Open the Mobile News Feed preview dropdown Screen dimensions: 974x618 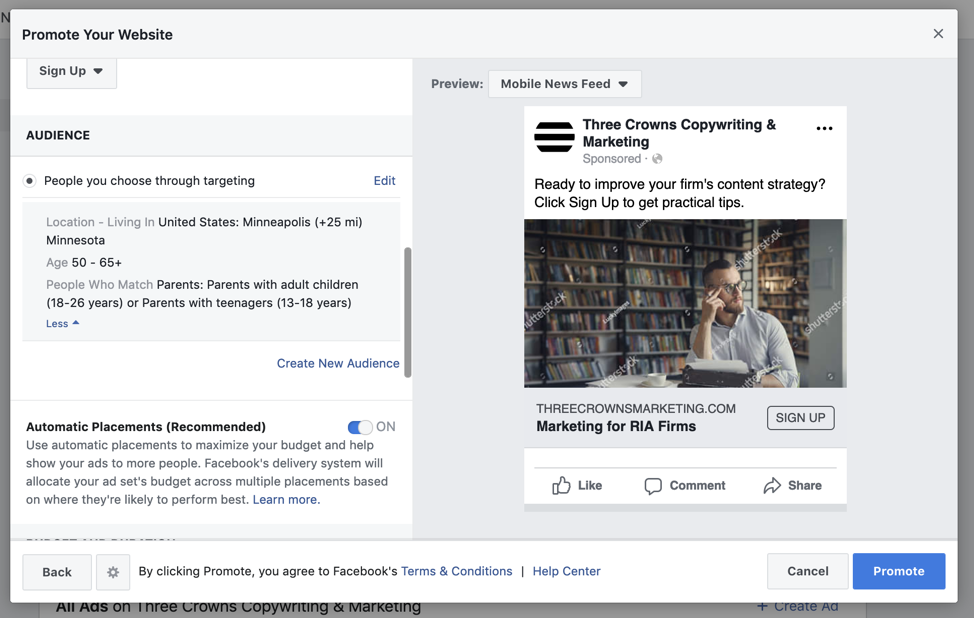[565, 84]
